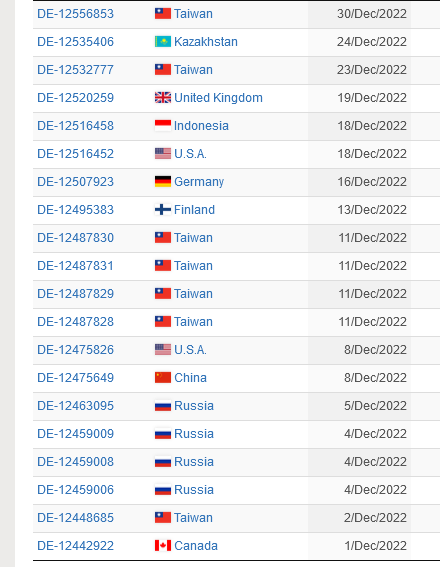Open postcard ID DE-12520259
This screenshot has height=567, width=440.
click(x=76, y=98)
